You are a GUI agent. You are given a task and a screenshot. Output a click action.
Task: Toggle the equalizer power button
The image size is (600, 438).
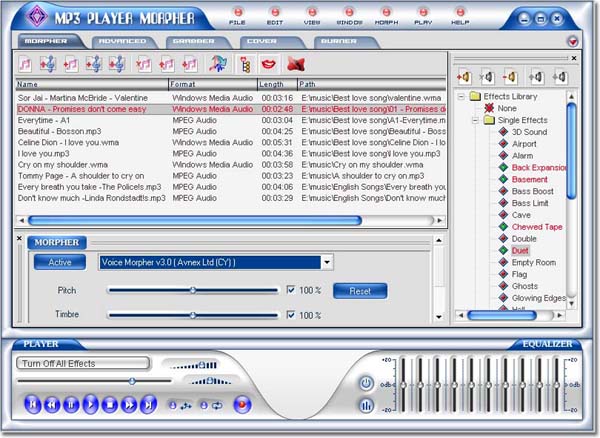366,383
